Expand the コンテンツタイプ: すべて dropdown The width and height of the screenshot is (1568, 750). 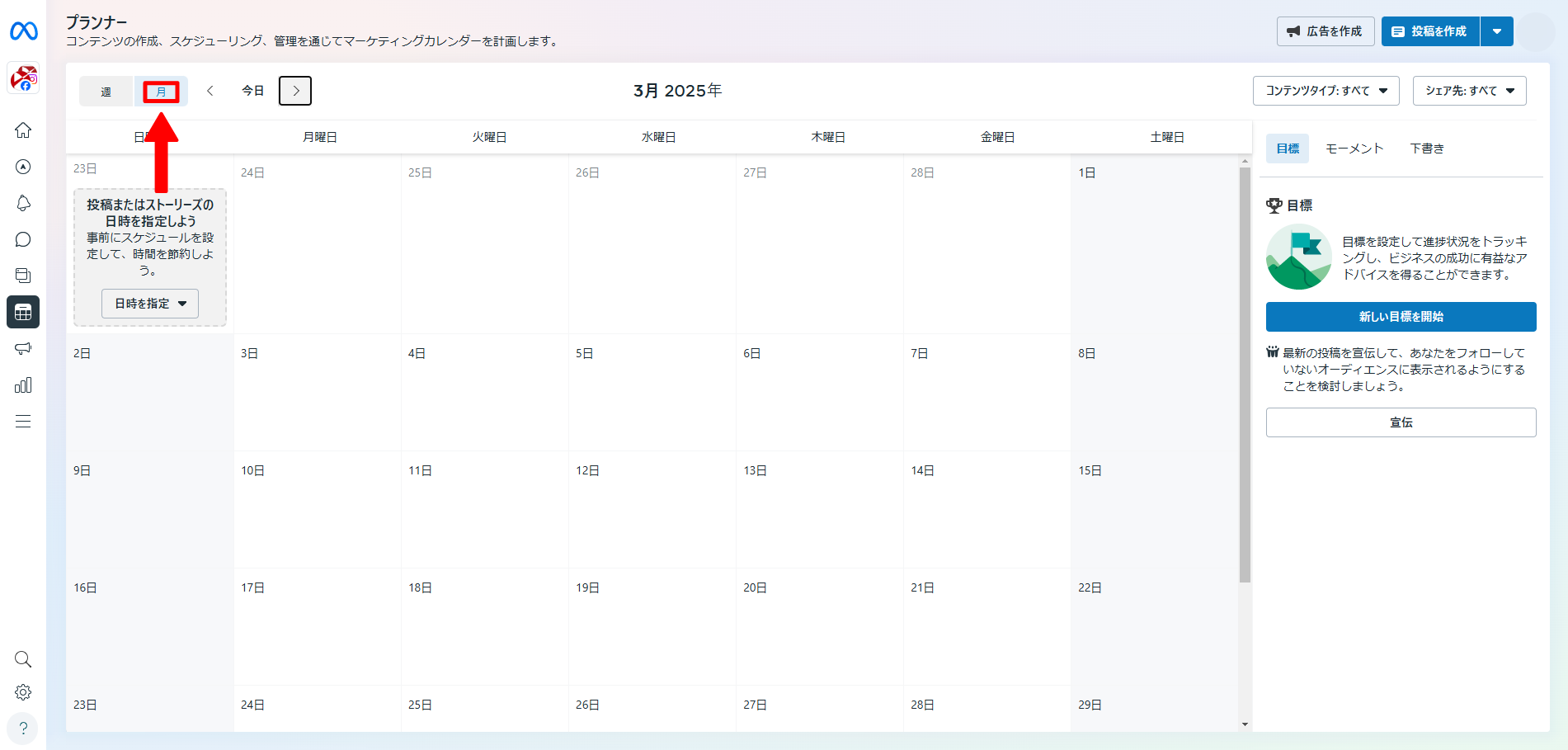(1326, 91)
